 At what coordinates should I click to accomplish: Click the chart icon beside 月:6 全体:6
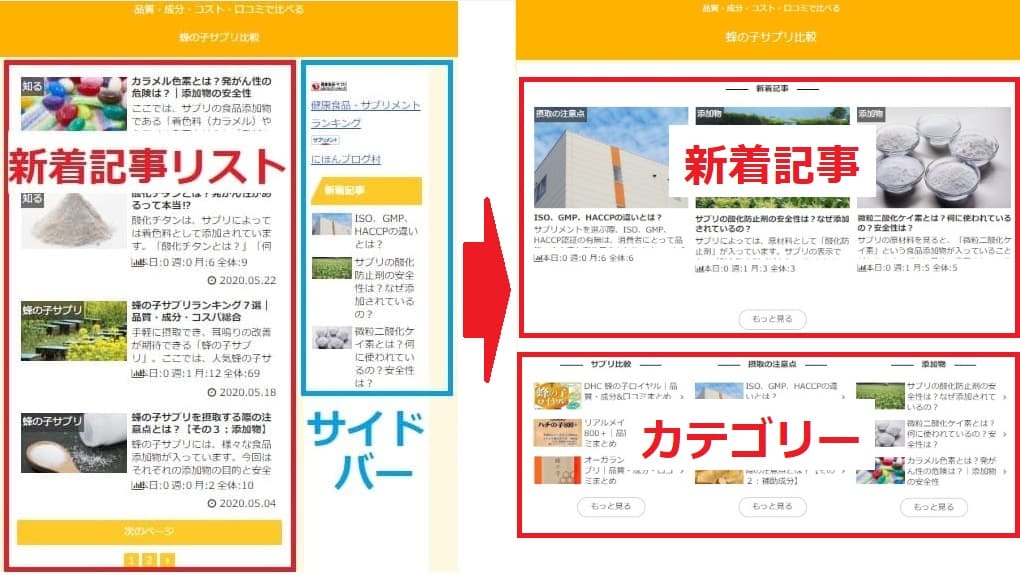click(x=538, y=258)
